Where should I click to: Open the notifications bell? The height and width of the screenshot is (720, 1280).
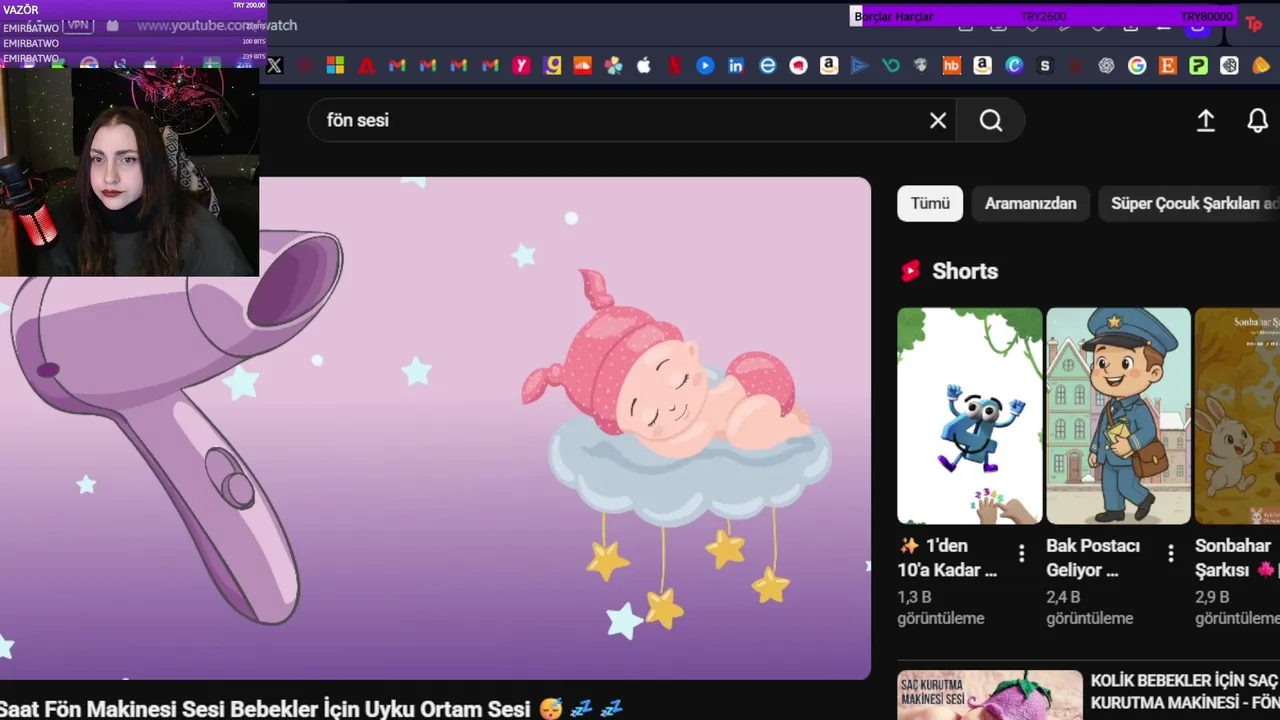point(1258,121)
